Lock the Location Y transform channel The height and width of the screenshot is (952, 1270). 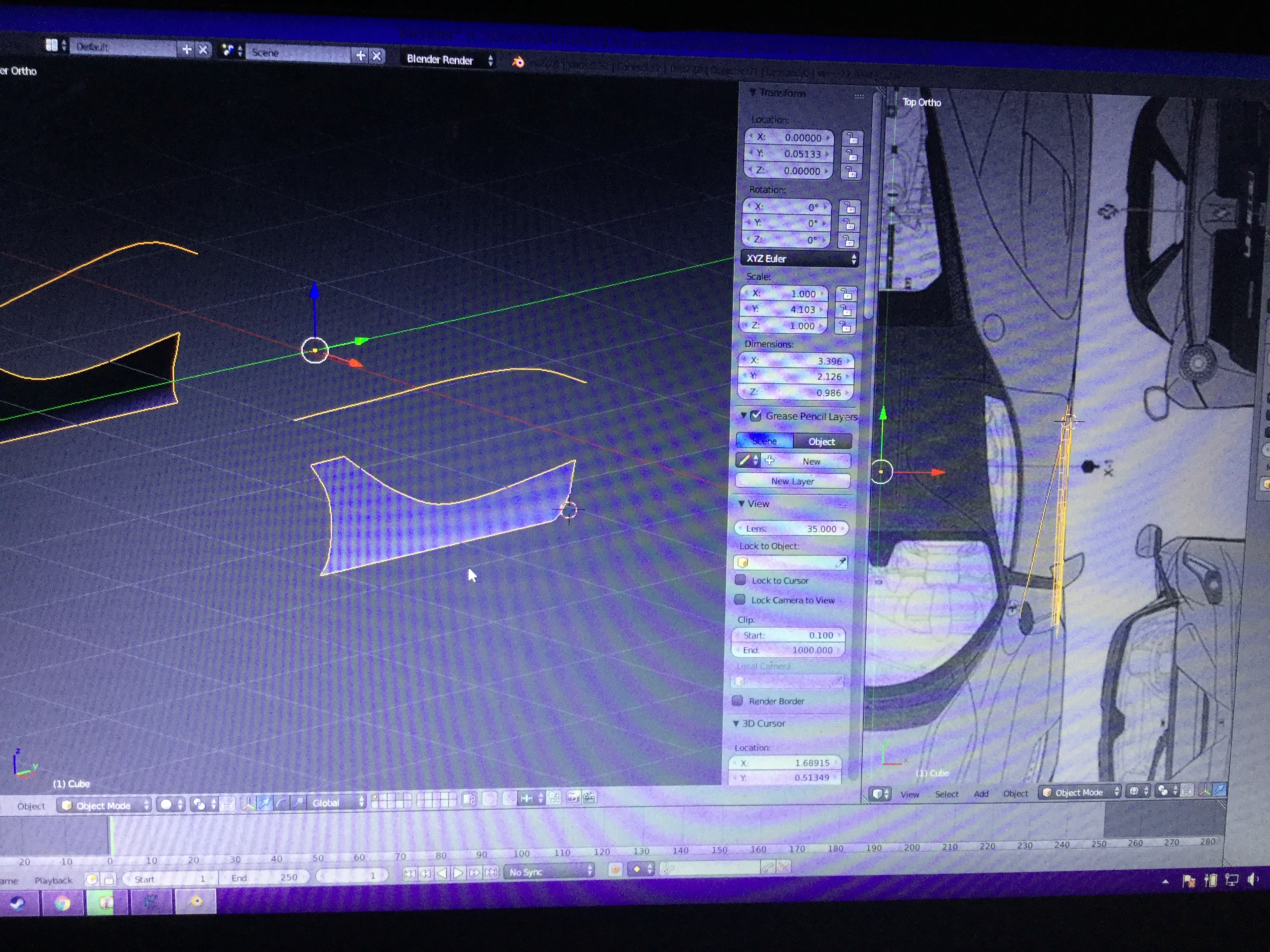tap(852, 155)
